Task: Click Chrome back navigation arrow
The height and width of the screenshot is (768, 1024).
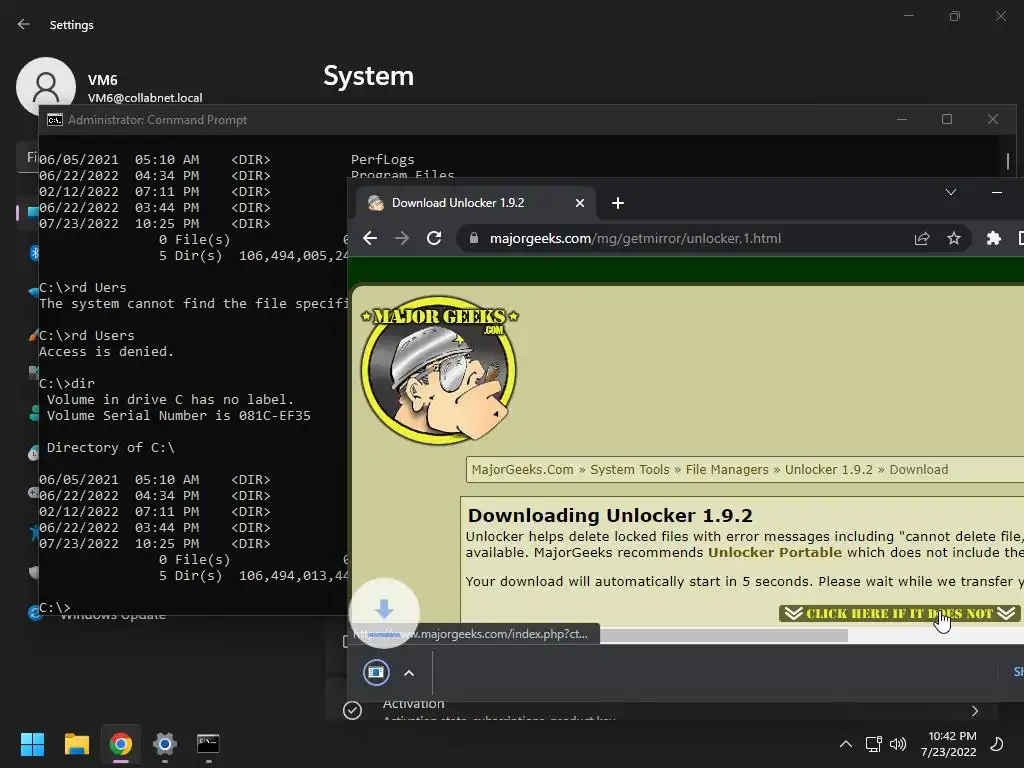Action: coord(370,238)
